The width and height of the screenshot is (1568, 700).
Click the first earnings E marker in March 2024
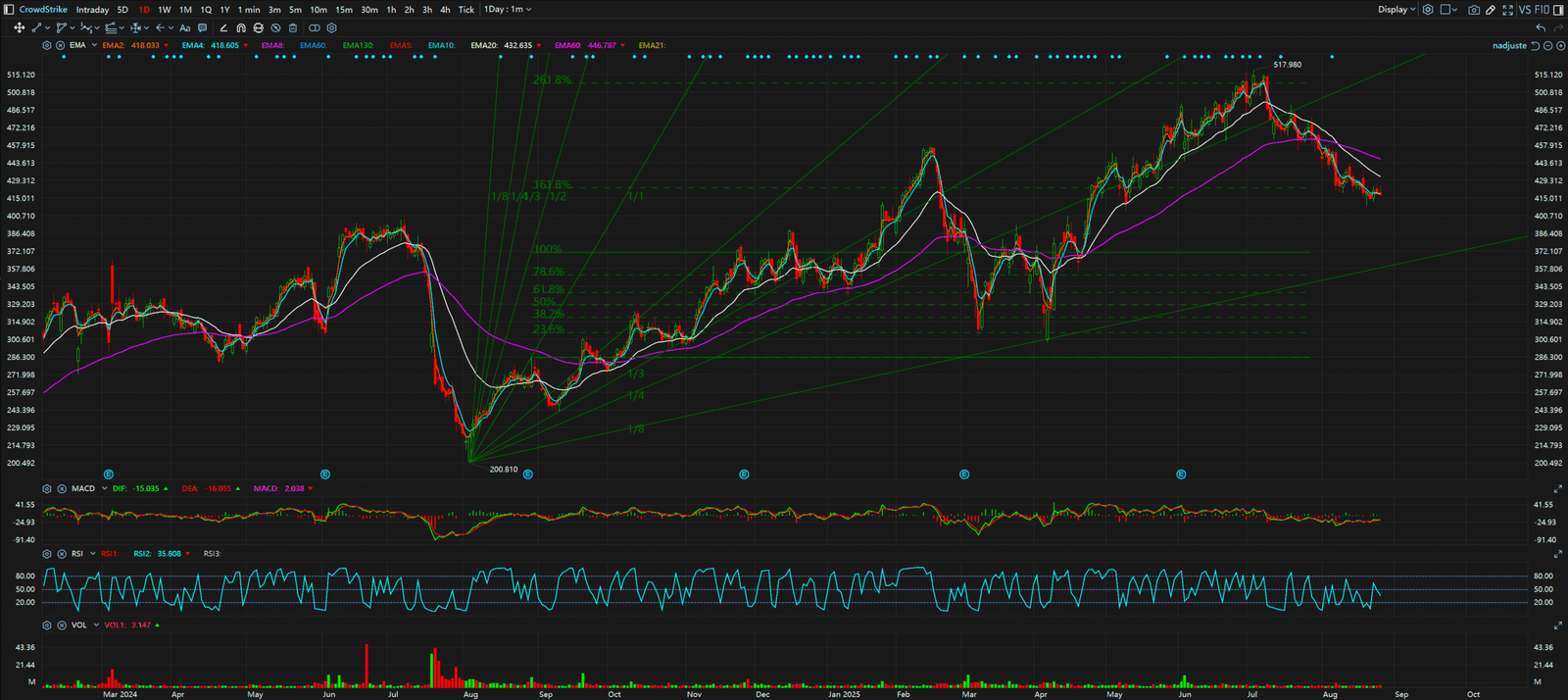click(x=109, y=475)
